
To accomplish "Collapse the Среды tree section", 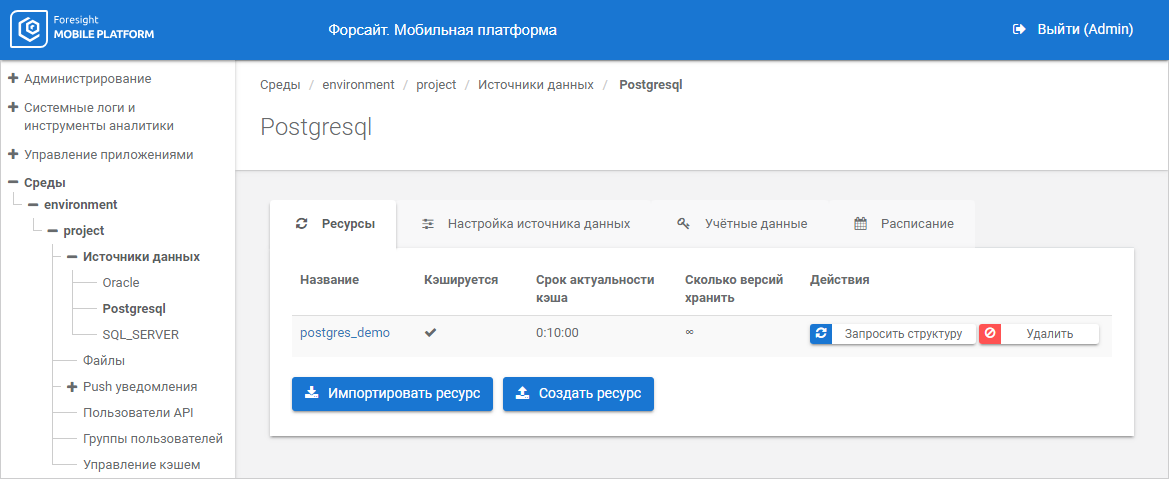I will coord(13,183).
